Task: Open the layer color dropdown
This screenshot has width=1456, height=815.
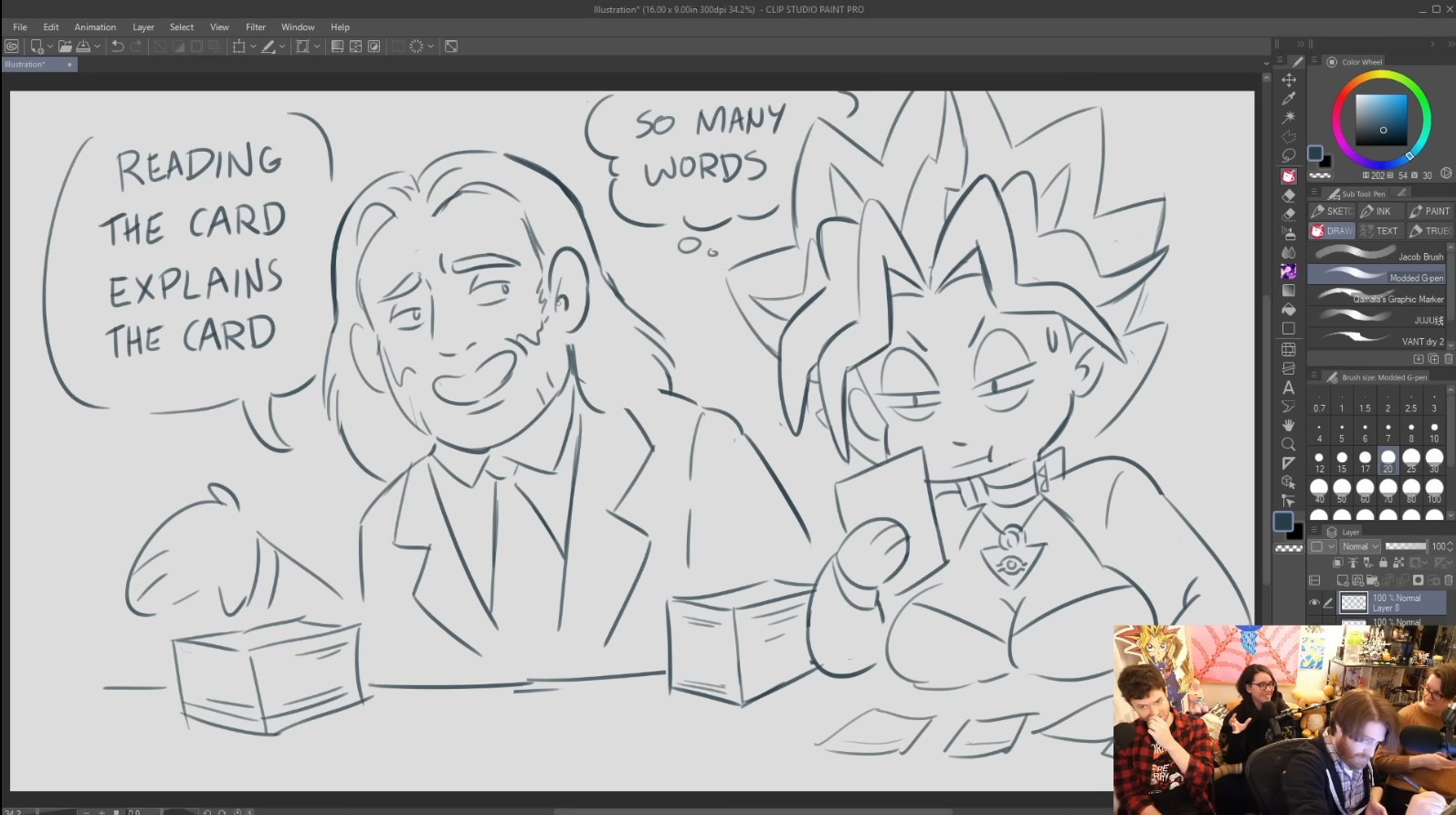Action: [x=1322, y=546]
